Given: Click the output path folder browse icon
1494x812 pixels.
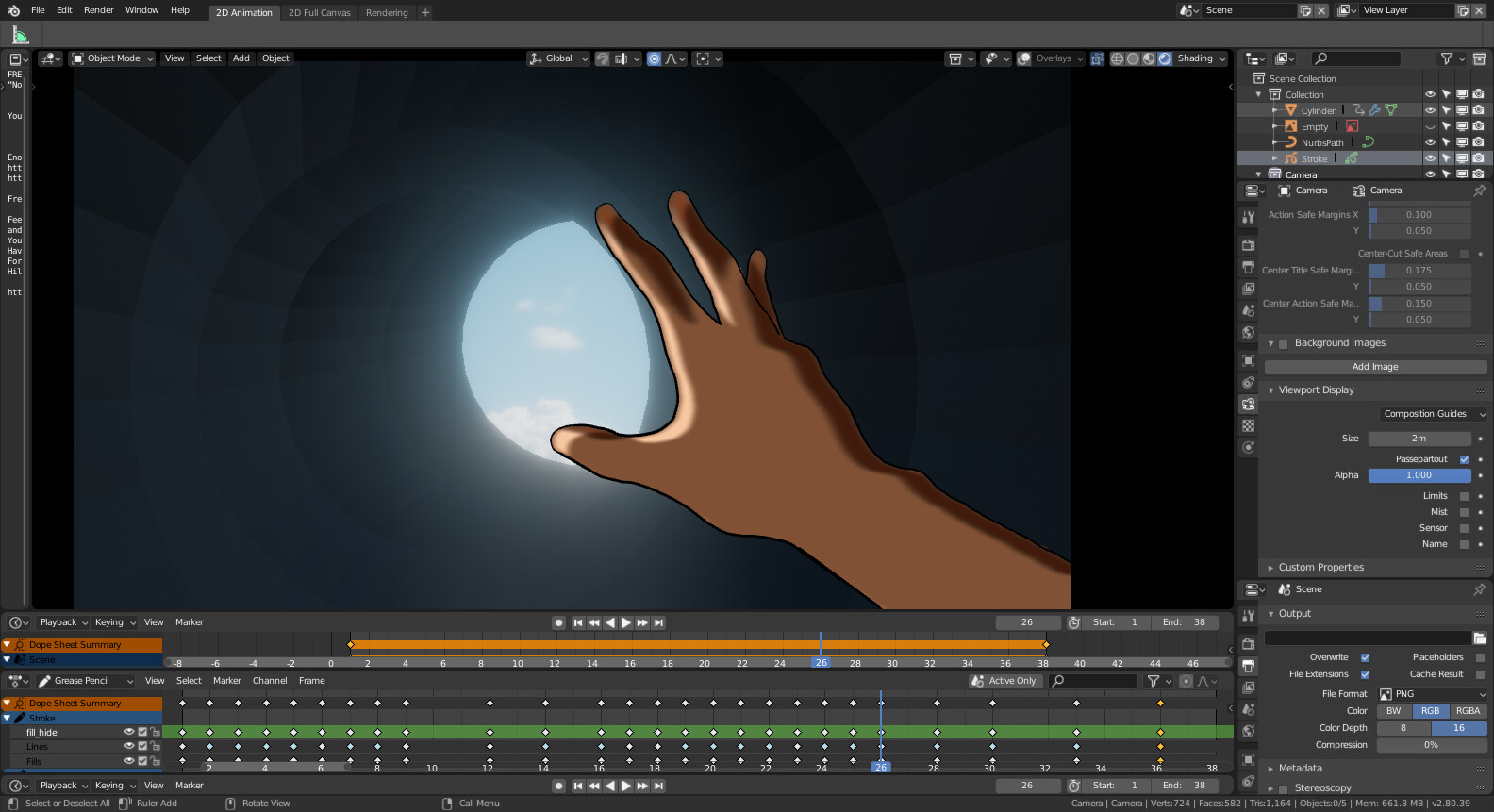Looking at the screenshot, I should tap(1479, 638).
